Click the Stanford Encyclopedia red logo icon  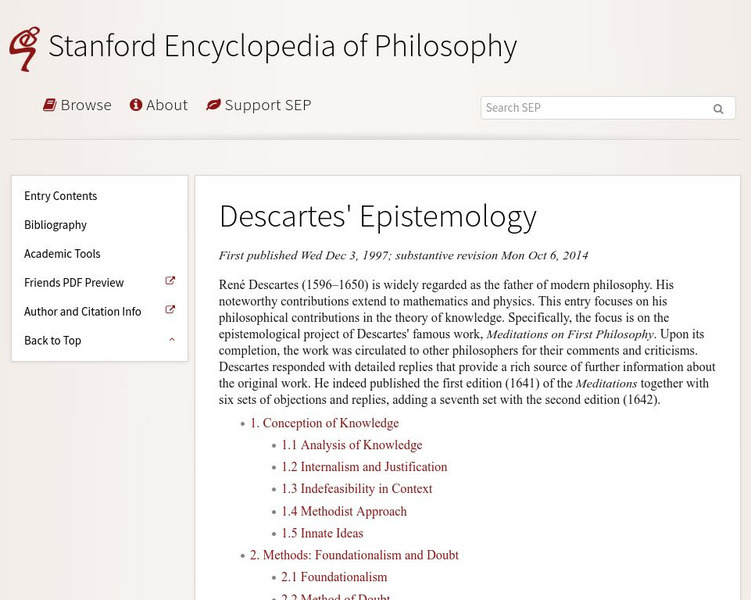pos(24,48)
